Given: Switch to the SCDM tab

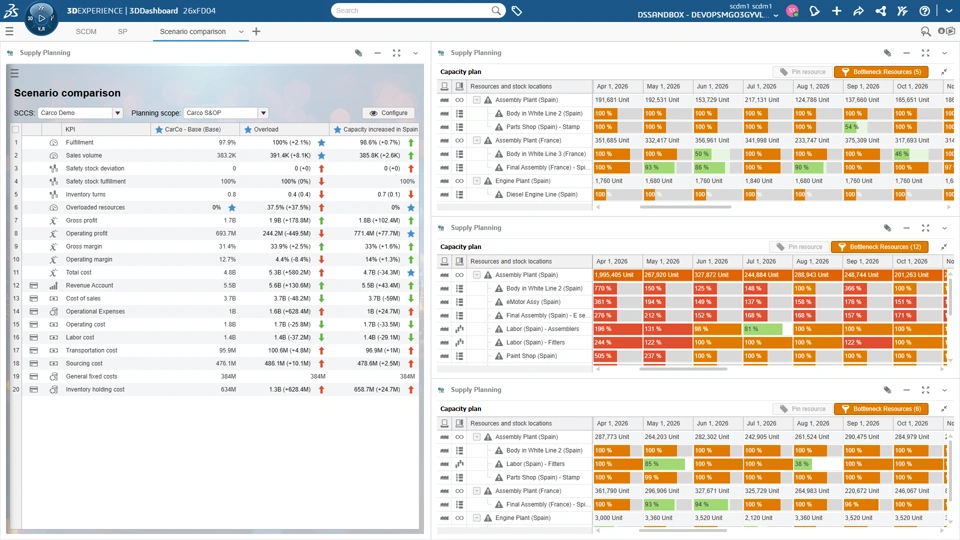Looking at the screenshot, I should coord(86,31).
